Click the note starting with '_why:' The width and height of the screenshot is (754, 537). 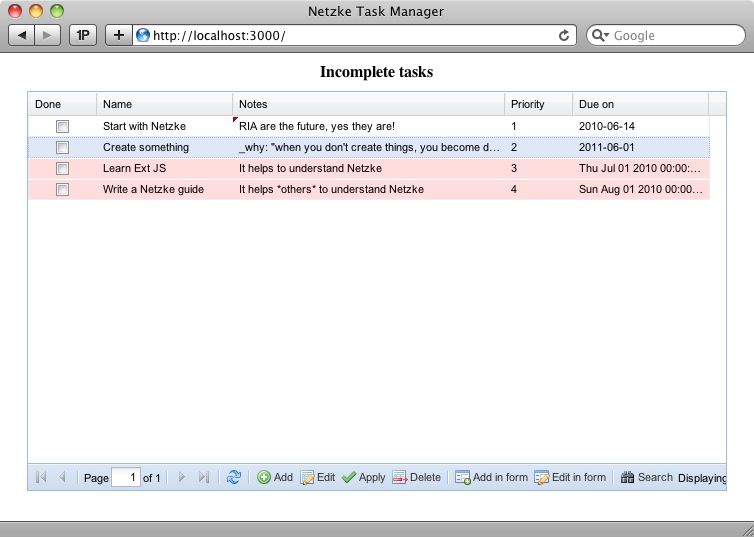pyautogui.click(x=369, y=147)
